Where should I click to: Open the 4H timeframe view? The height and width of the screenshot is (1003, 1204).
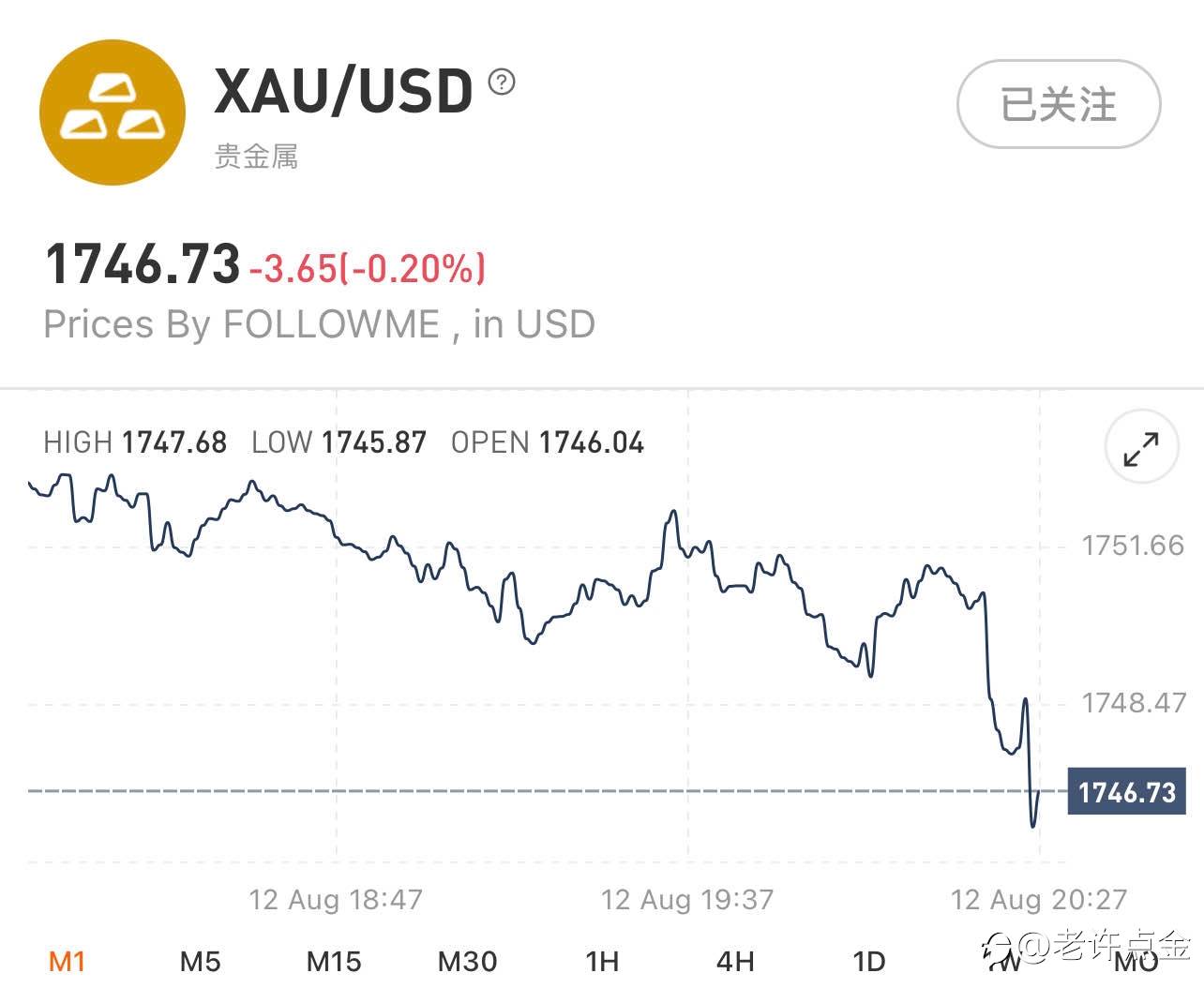pyautogui.click(x=735, y=961)
